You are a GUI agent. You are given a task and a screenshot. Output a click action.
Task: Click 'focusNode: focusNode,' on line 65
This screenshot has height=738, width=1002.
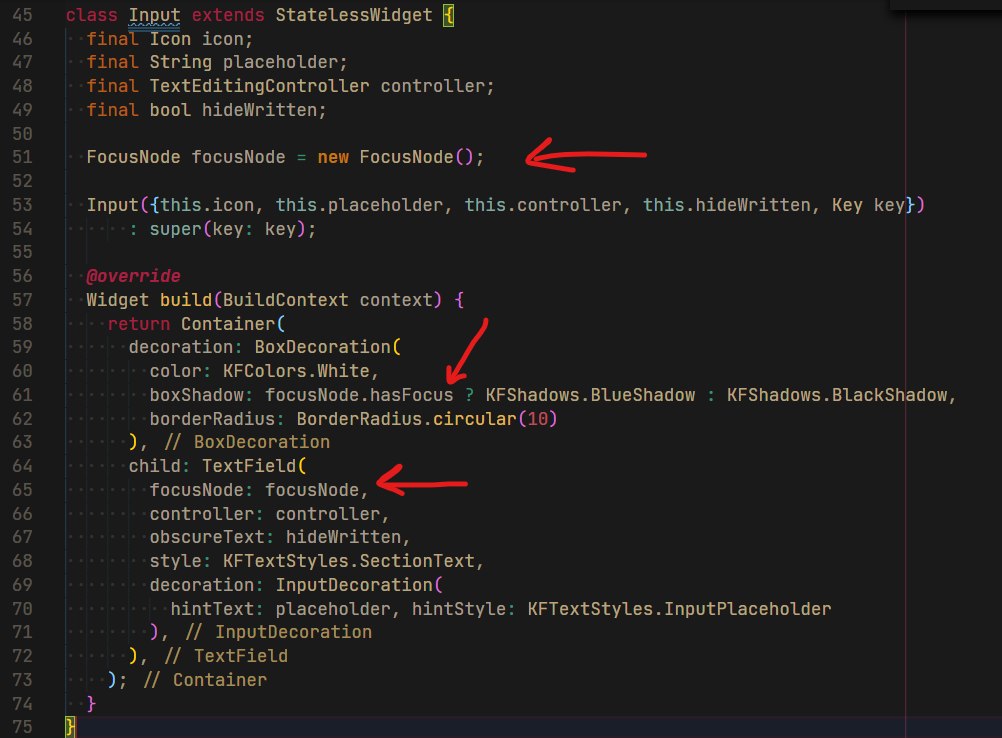coord(259,490)
